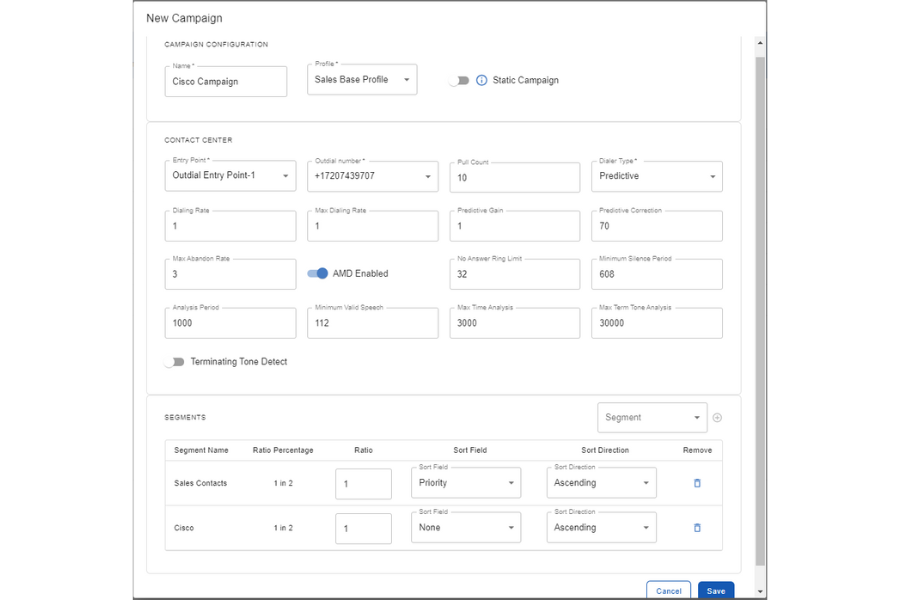Open the Profile dropdown
The width and height of the screenshot is (900, 600).
(362, 80)
